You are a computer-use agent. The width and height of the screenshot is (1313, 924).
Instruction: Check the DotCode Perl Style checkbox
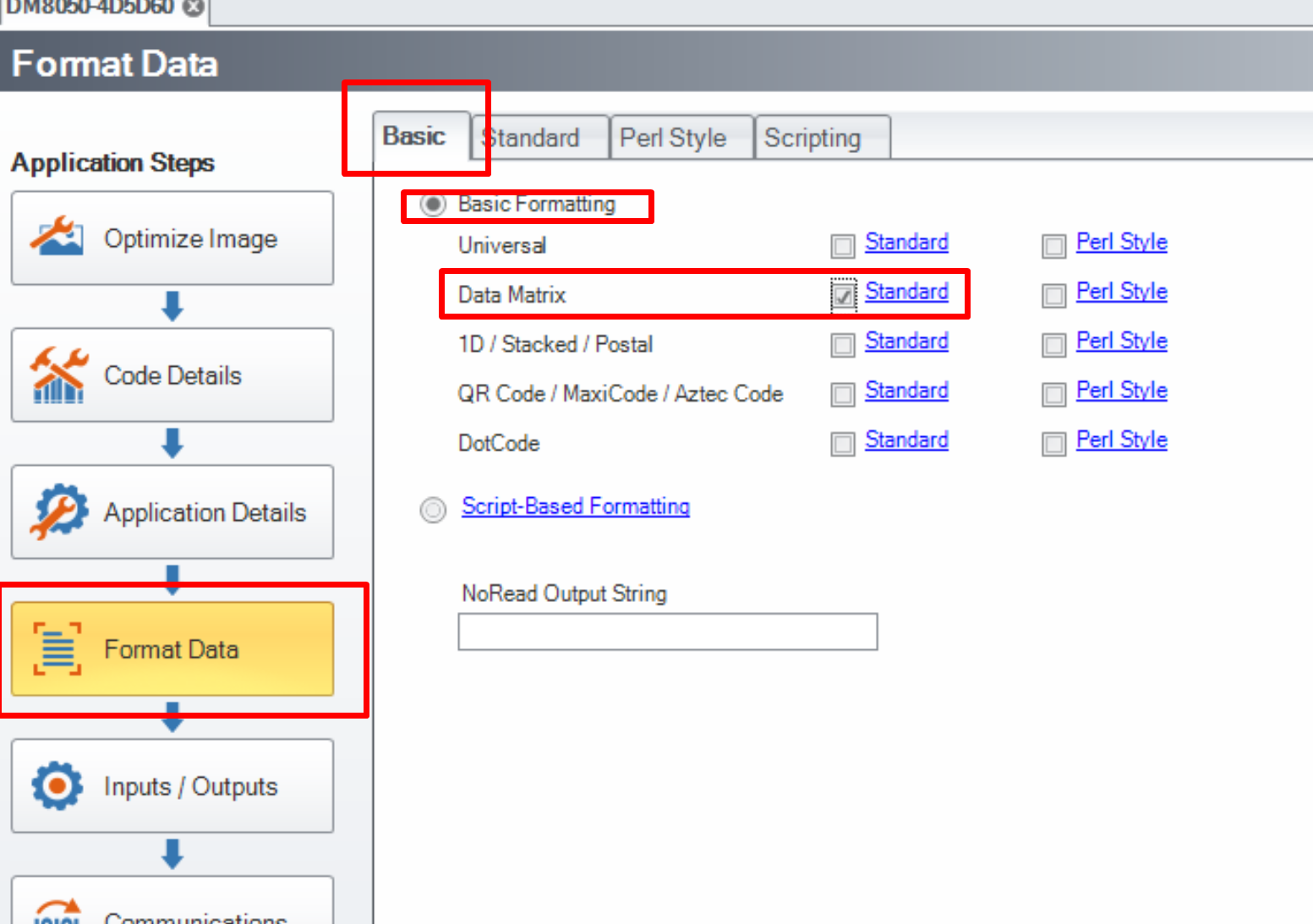[x=1053, y=444]
